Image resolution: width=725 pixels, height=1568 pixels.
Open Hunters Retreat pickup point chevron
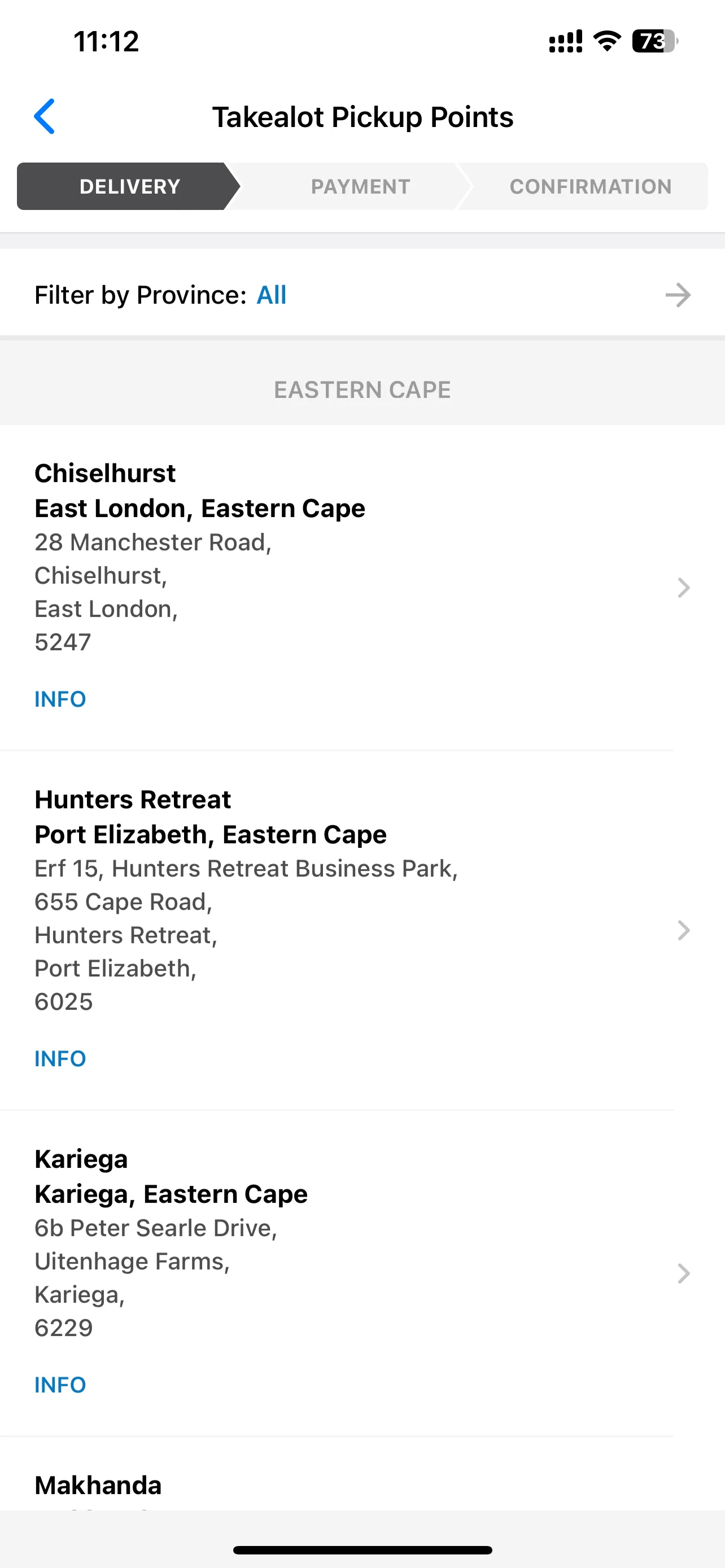pos(684,931)
